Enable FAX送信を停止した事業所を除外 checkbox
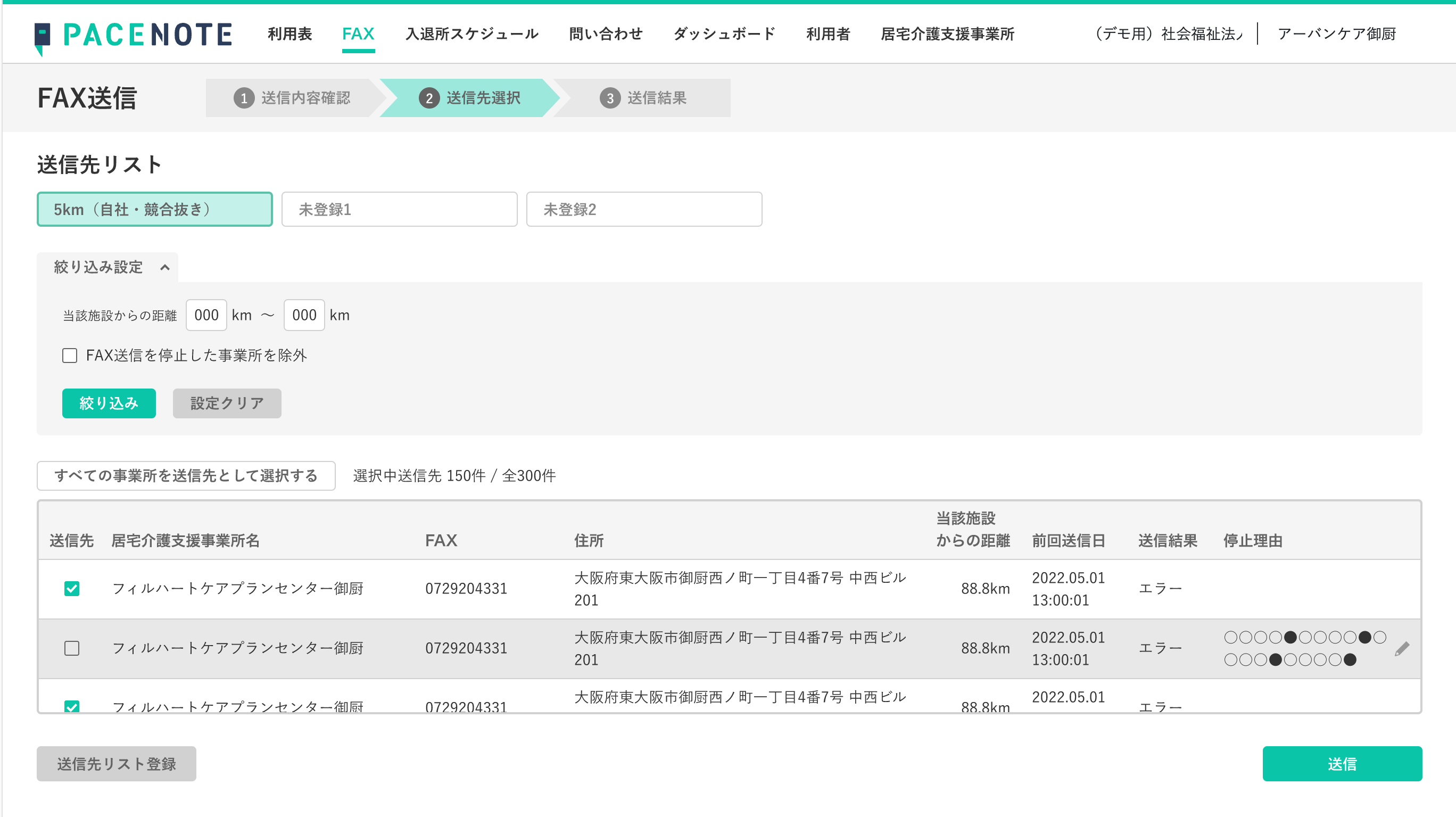Viewport: 1456px width, 817px height. 70,356
